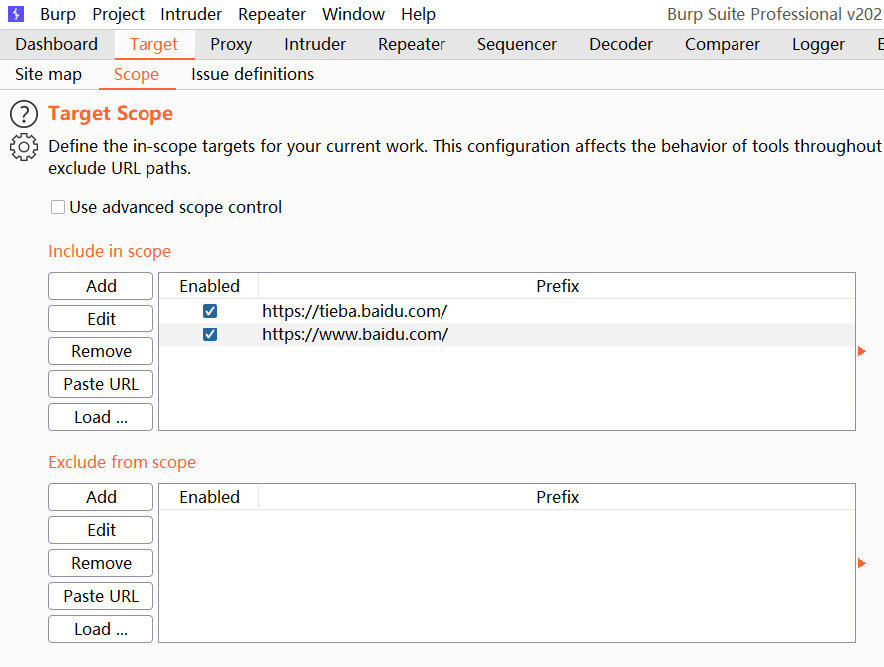Select the Target tab
The width and height of the screenshot is (884, 667).
coord(154,44)
